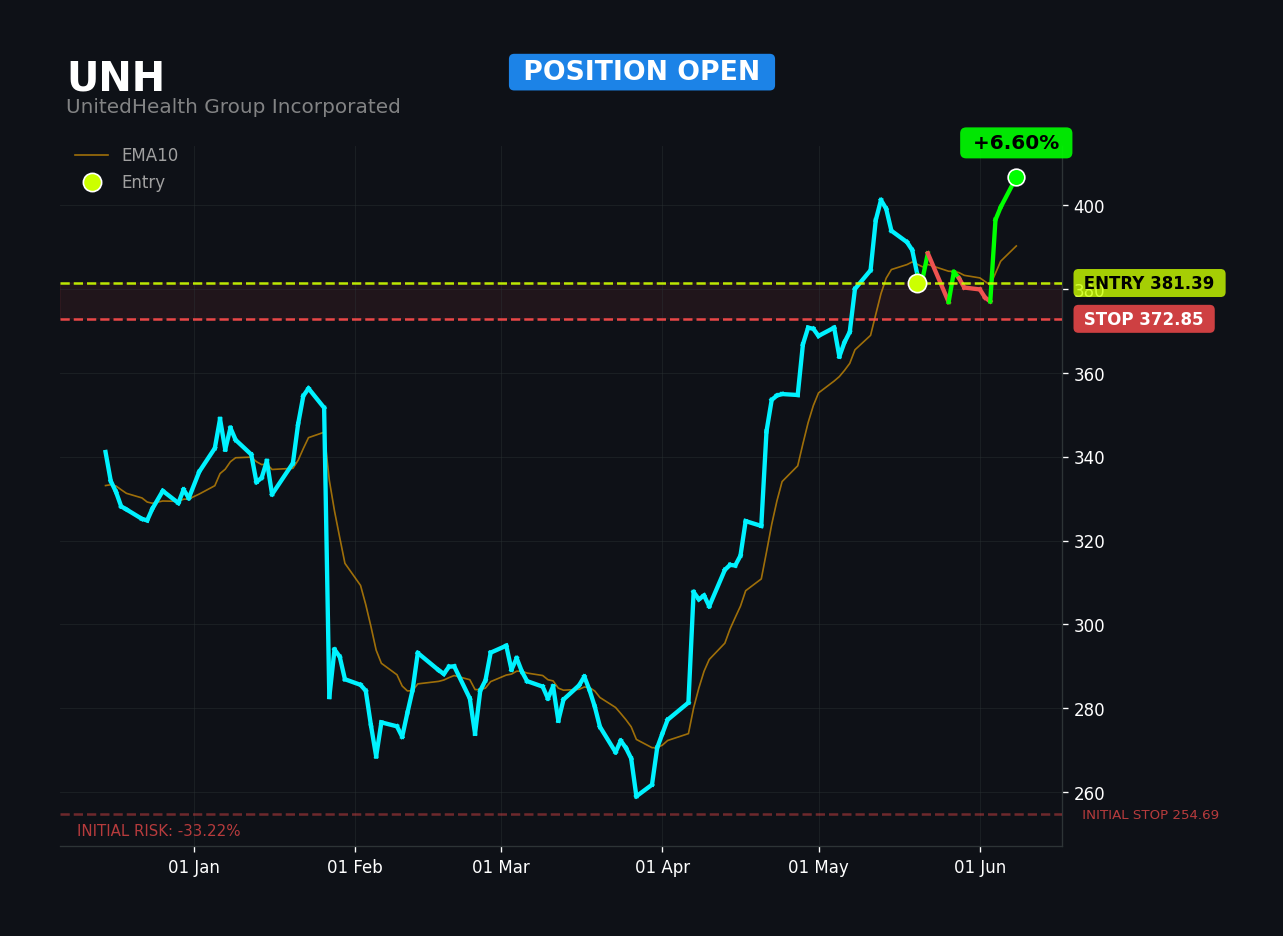Click the green current-price dot at chart end
Image resolution: width=1283 pixels, height=936 pixels.
pos(1016,177)
